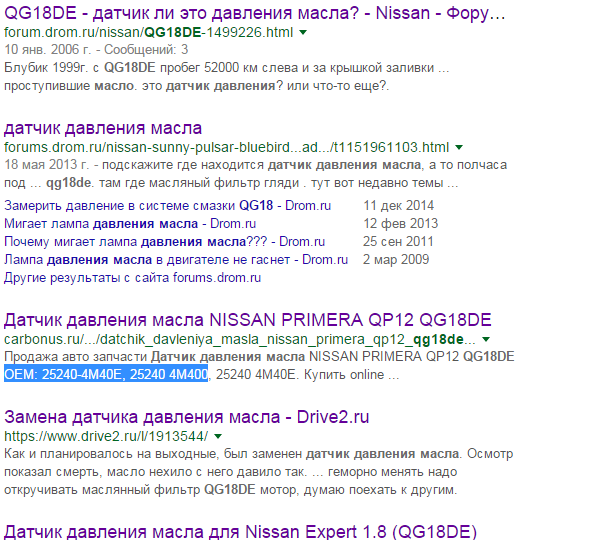Image resolution: width=608 pixels, height=540 pixels.
Task: Click snippet line 'Продажа авто запчасти Датчик давления масла'
Action: (x=259, y=357)
